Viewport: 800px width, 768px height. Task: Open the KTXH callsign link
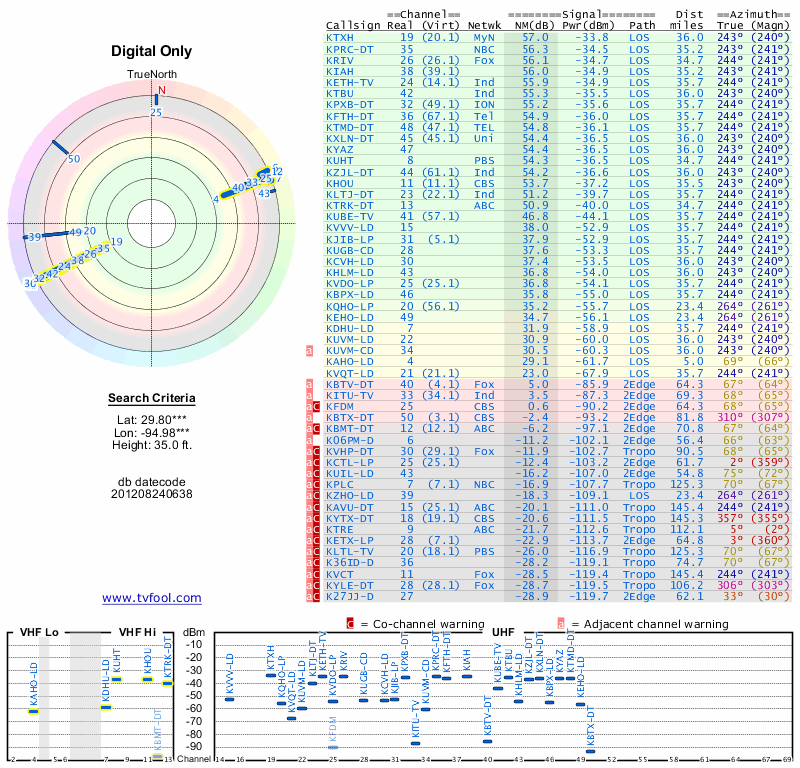340,37
